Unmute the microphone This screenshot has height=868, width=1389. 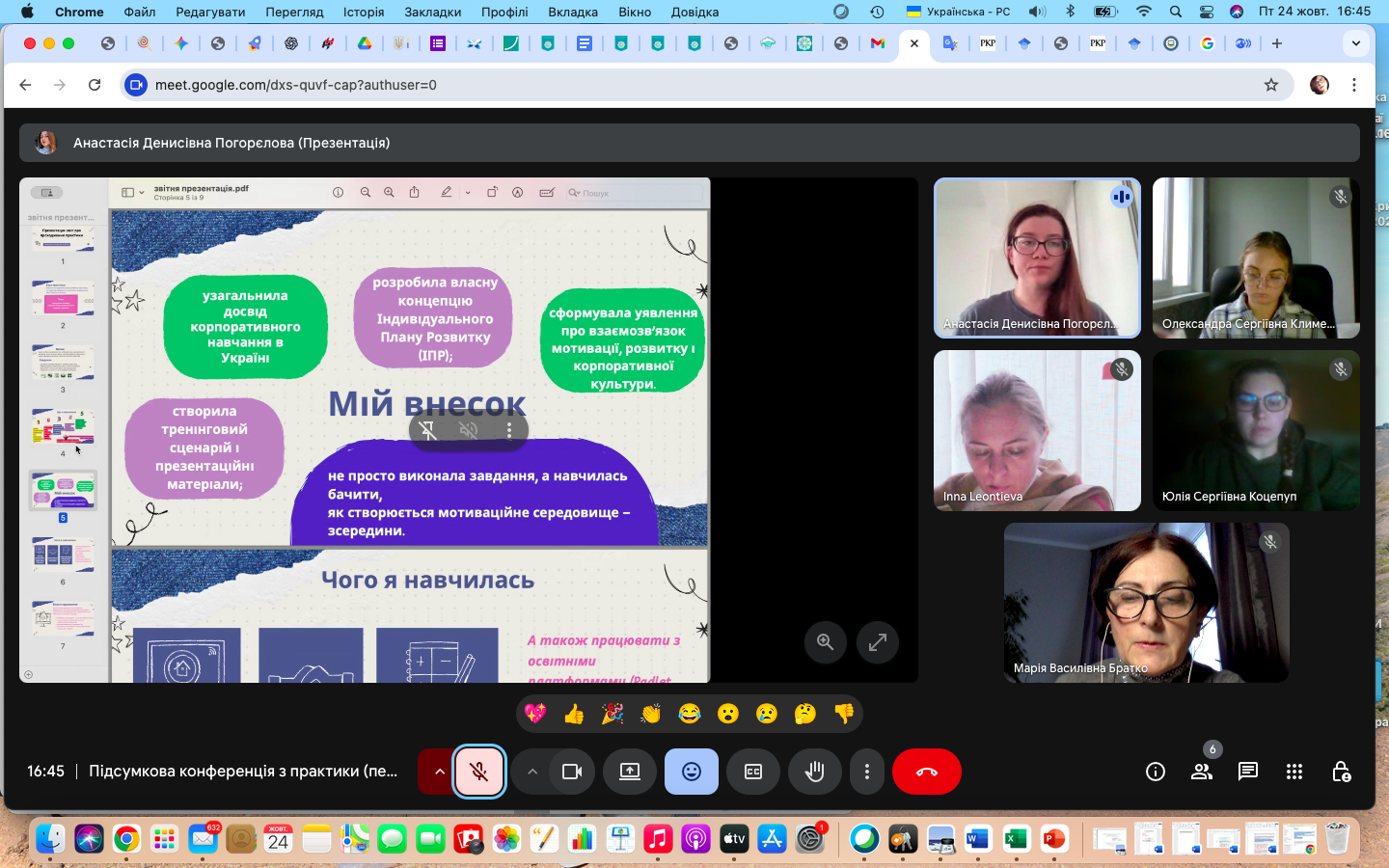pyautogui.click(x=479, y=772)
